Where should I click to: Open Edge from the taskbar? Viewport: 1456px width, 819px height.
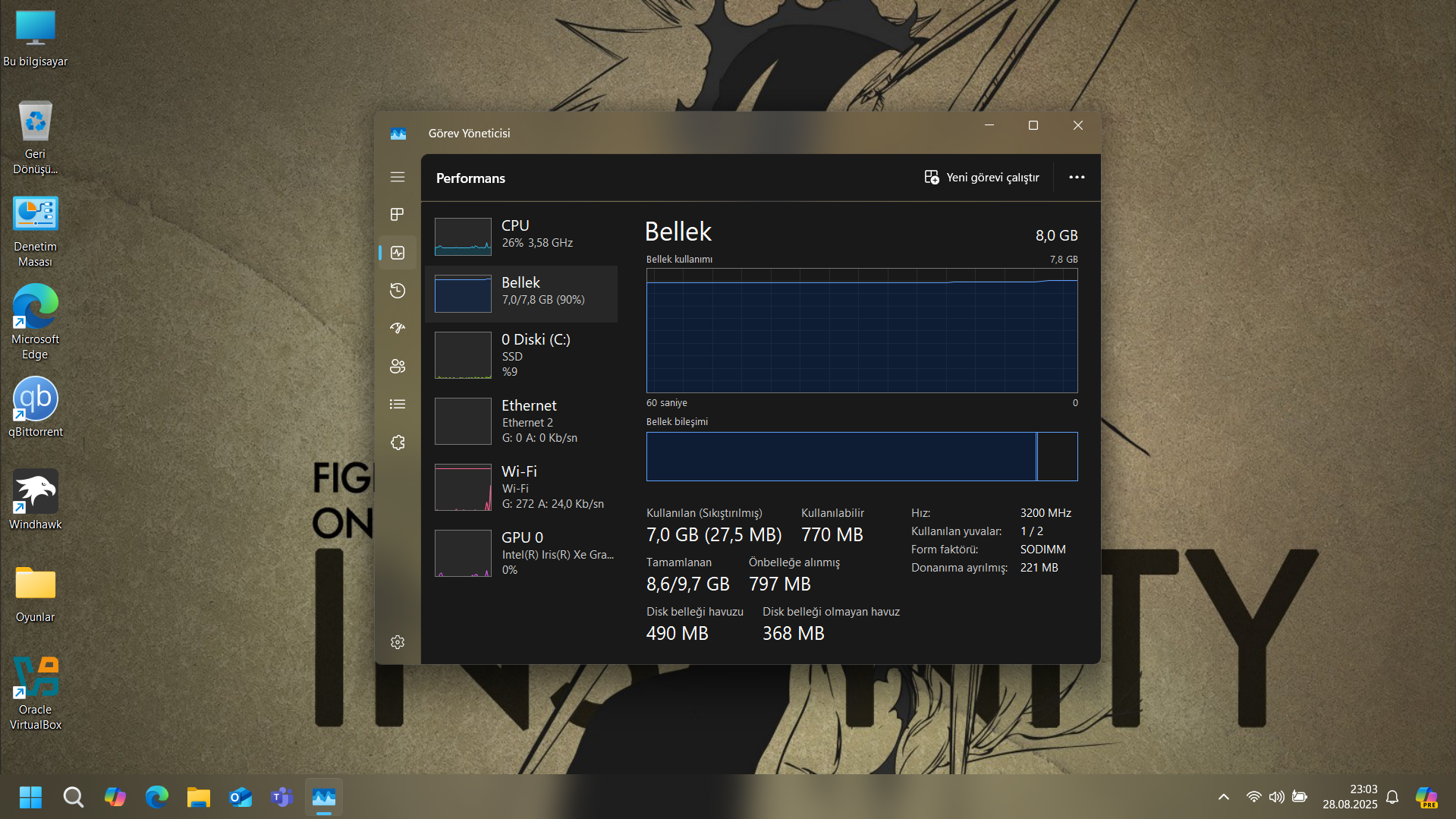click(157, 797)
